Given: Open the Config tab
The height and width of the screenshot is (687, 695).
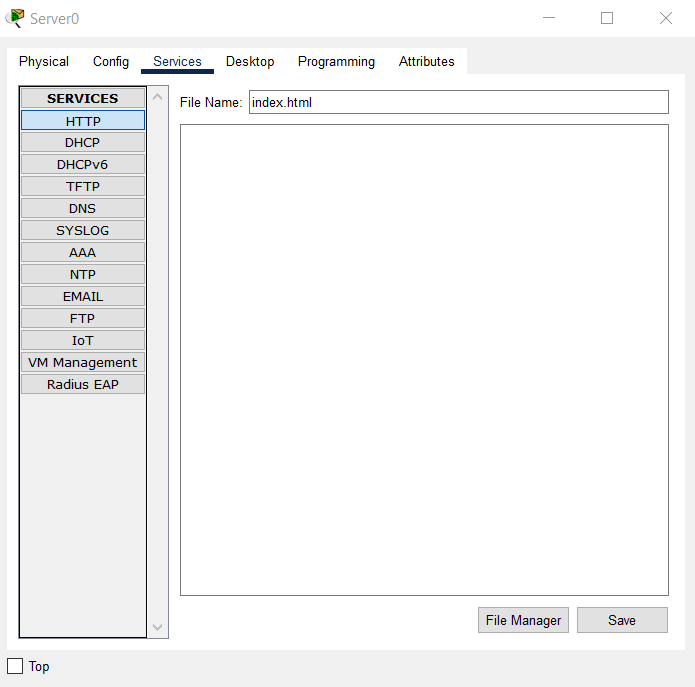Looking at the screenshot, I should 111,61.
